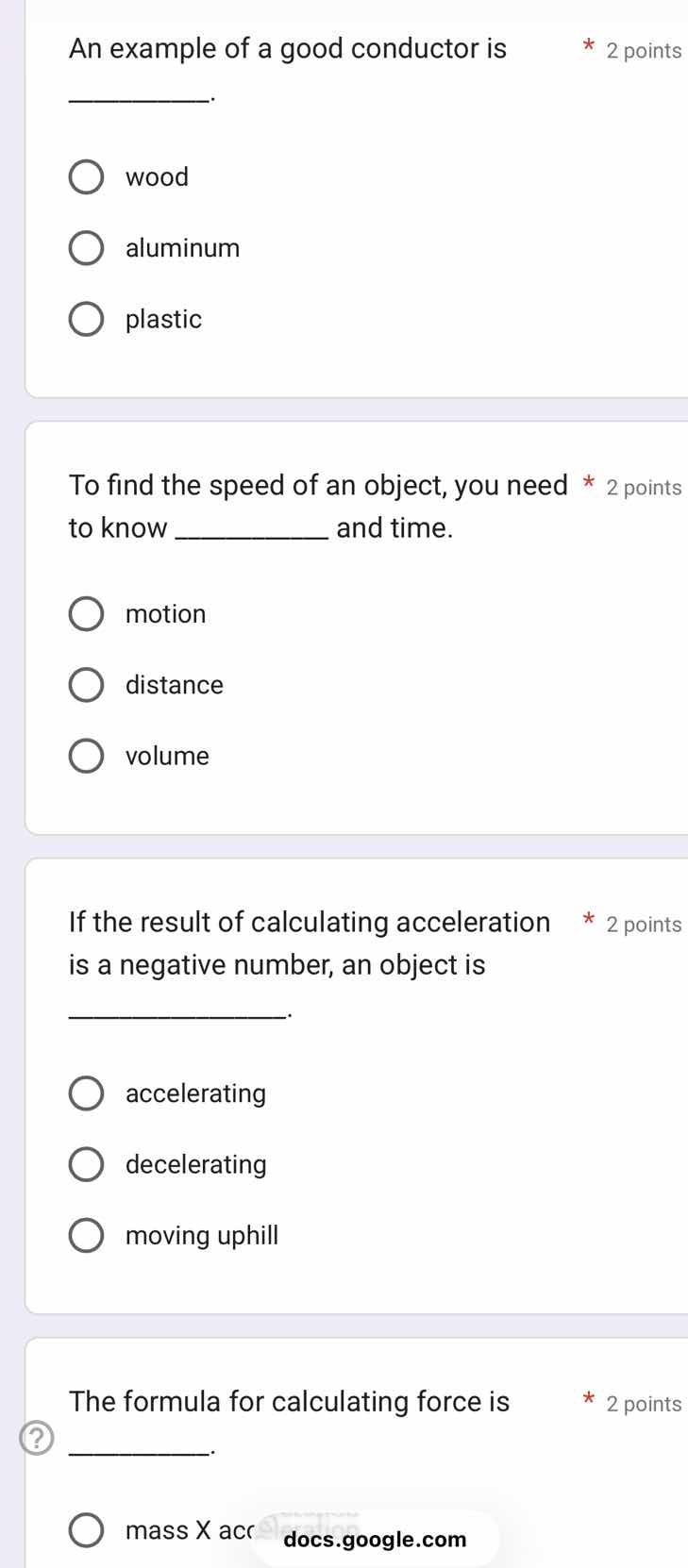The image size is (688, 1568).
Task: Pick the 'moving uphill' radio button
Action: (x=87, y=1236)
